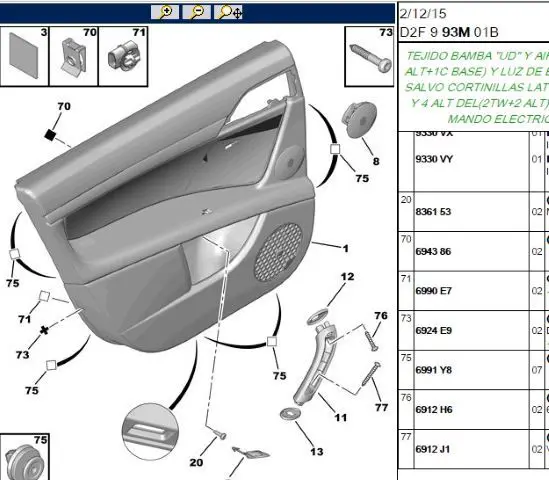Open thumbnail of part 73 screw
Screen dimensions: 549x480
370,56
